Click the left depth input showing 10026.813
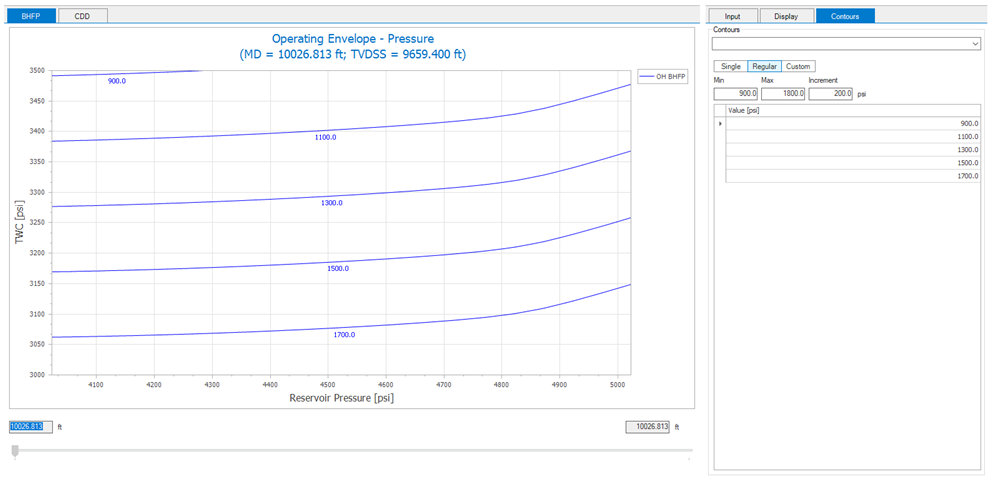Viewport: 988px width, 481px height. [31, 426]
